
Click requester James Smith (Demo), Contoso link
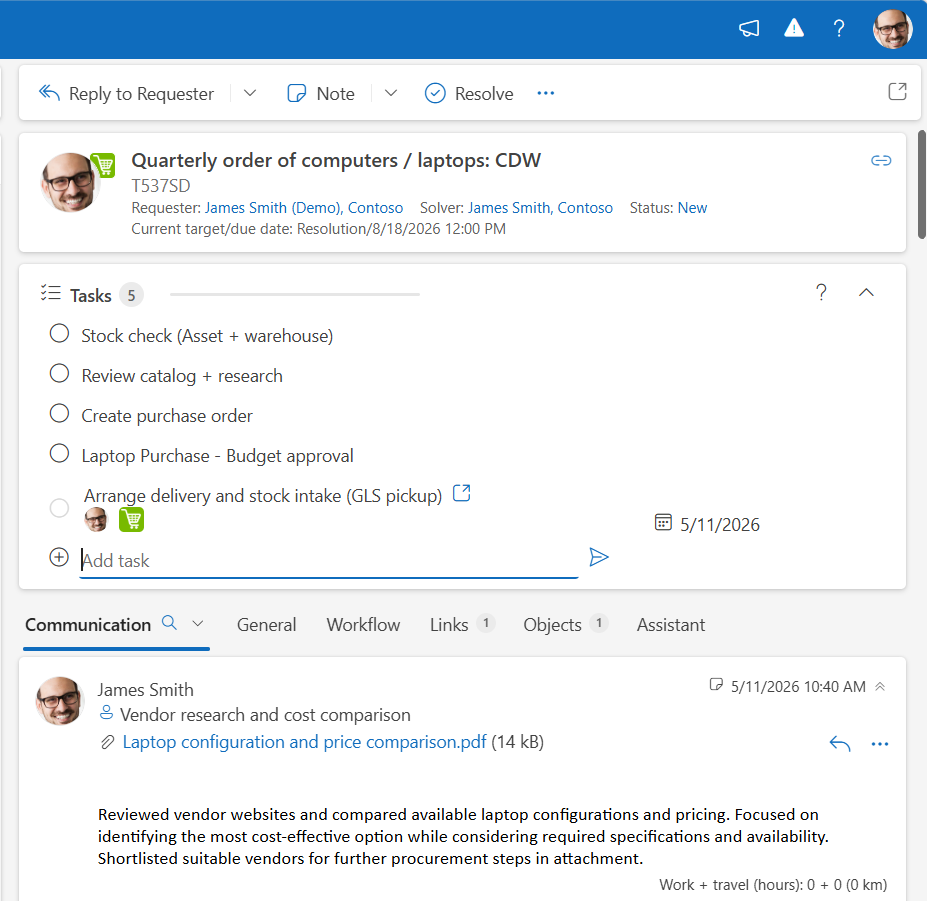pyautogui.click(x=304, y=208)
